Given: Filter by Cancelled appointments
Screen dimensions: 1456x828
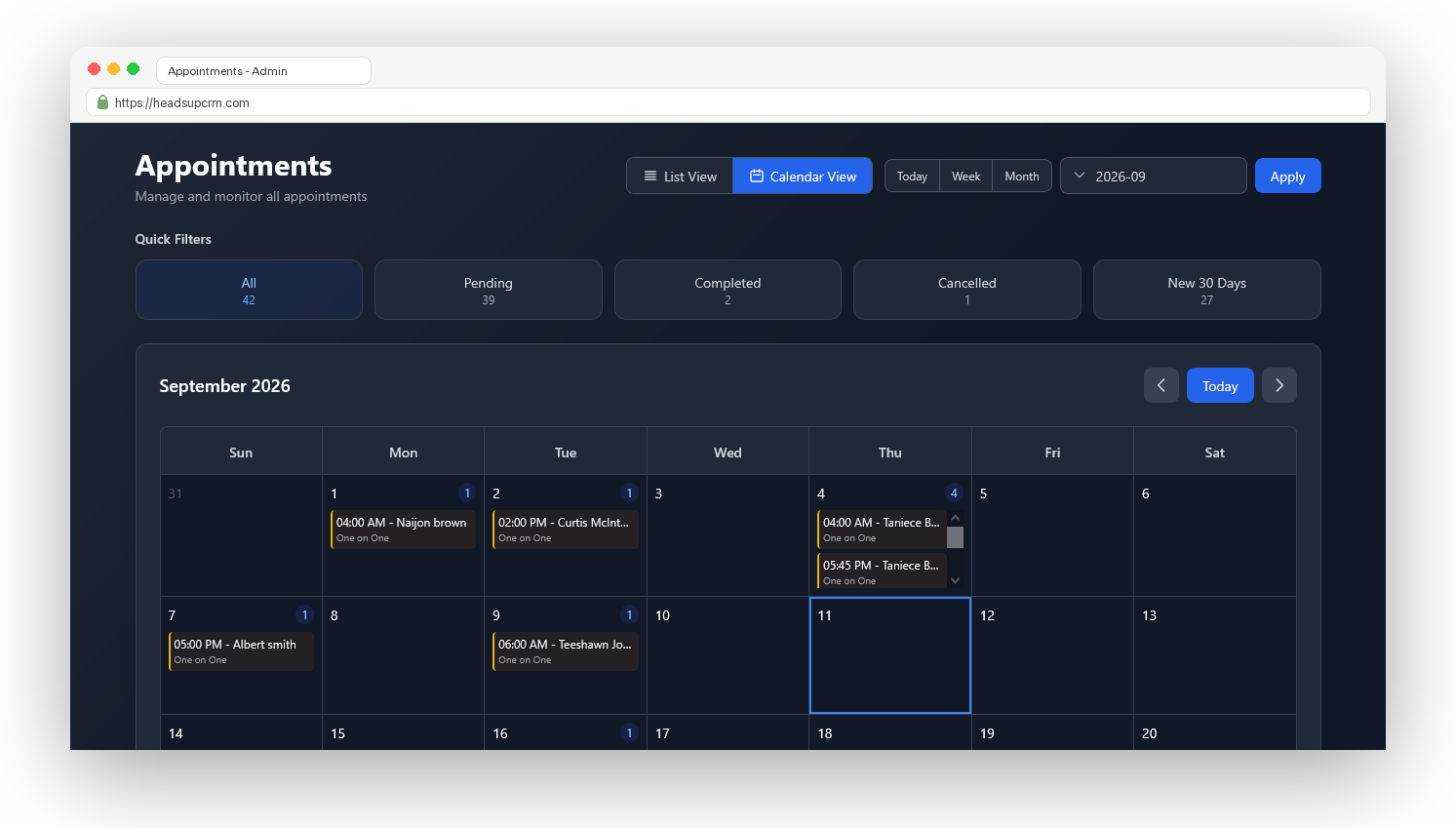Looking at the screenshot, I should click(x=966, y=290).
